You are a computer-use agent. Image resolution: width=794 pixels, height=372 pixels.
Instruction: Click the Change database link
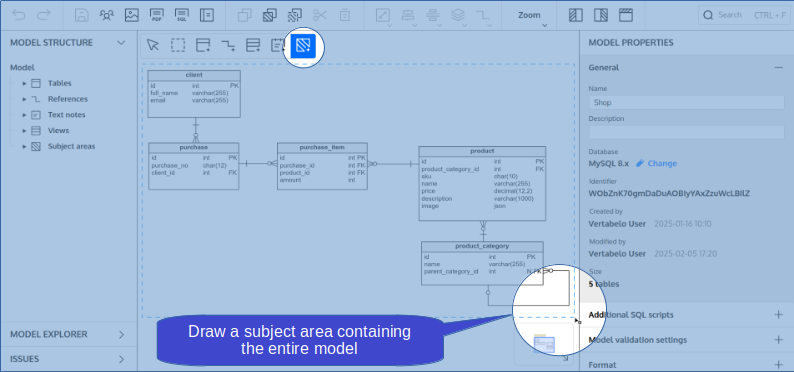[x=656, y=163]
